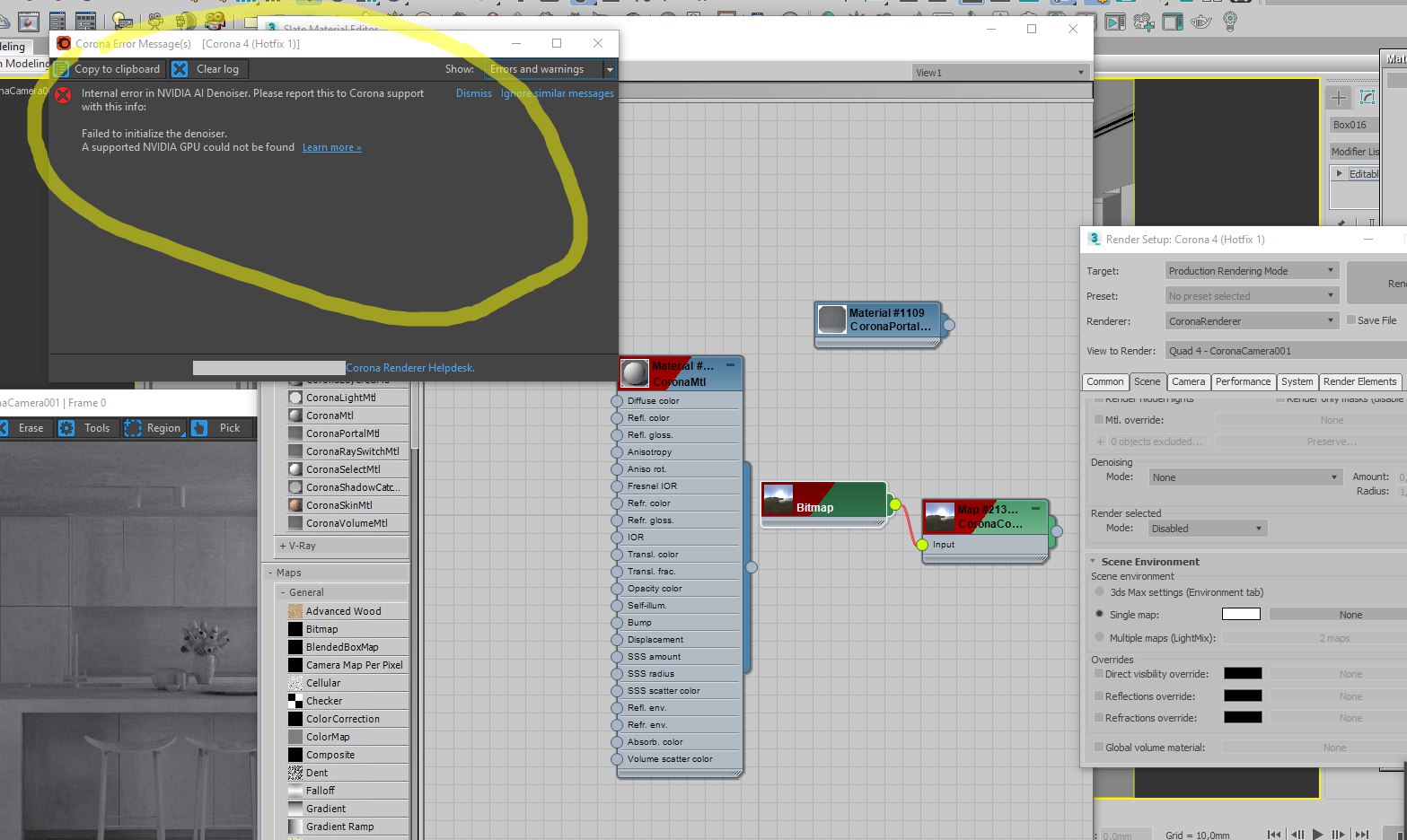This screenshot has height=840, width=1407.
Task: Click the Pick hand icon in frame buffer
Action: pos(199,428)
